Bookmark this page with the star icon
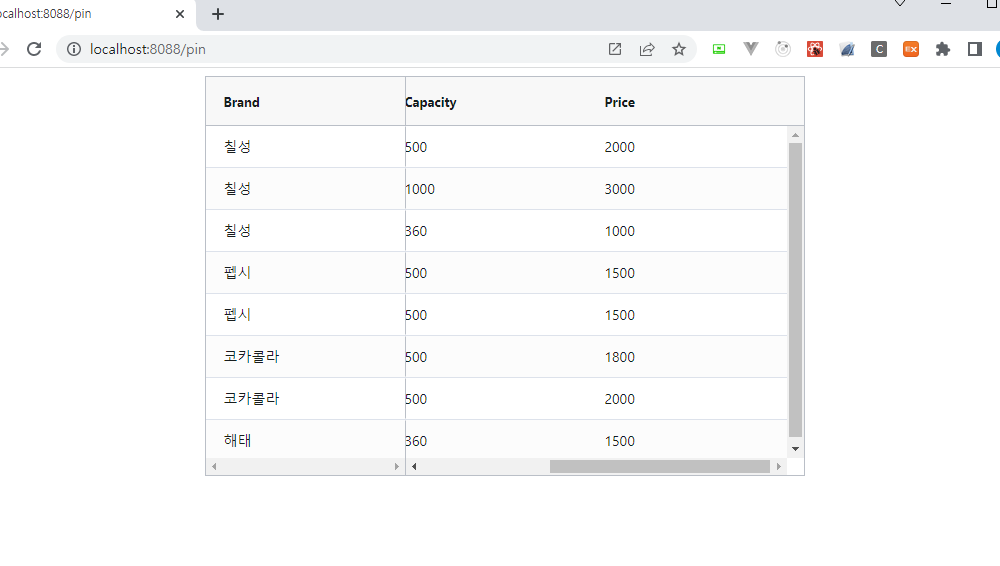 click(679, 49)
